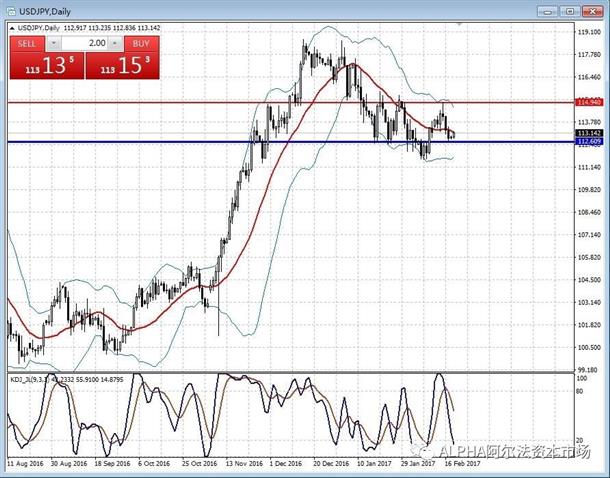The width and height of the screenshot is (610, 478).
Task: Click the 10 Jan 2017 date label
Action: pos(374,464)
